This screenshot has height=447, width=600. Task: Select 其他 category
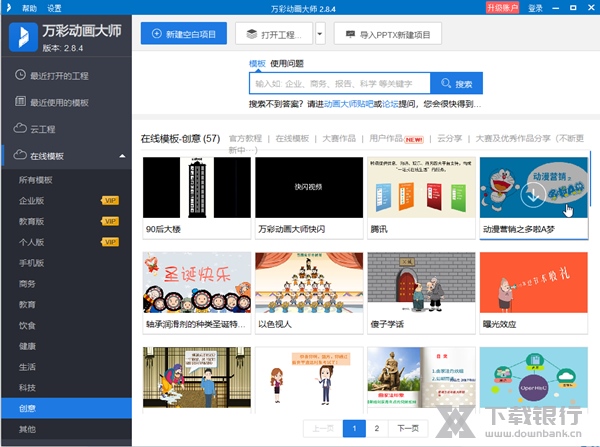click(67, 429)
